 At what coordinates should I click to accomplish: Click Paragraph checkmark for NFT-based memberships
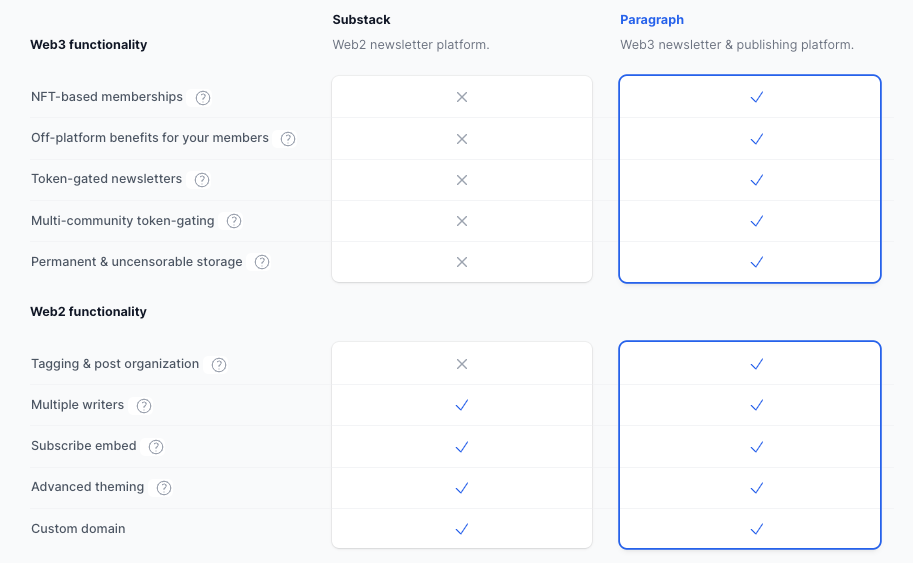pos(757,97)
